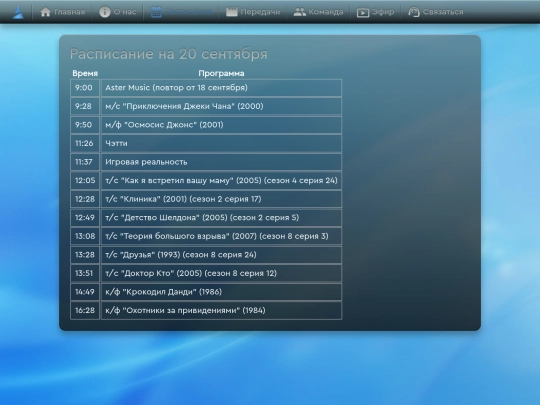Select the Чэтти program entry

[221, 144]
